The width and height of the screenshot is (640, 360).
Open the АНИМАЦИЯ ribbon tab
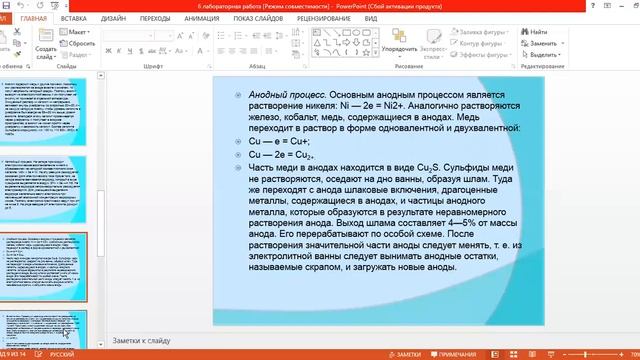coord(202,18)
